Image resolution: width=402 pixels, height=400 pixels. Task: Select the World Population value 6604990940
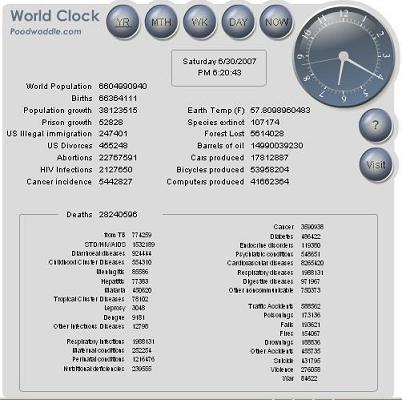pyautogui.click(x=123, y=86)
